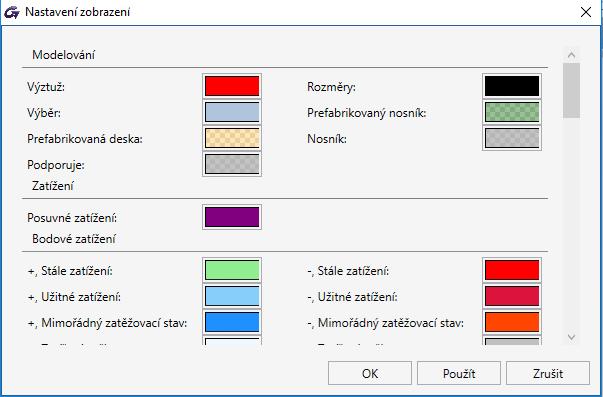603x397 pixels.
Task: Open the red '-, Stále zatížení' swatch
Action: click(512, 270)
